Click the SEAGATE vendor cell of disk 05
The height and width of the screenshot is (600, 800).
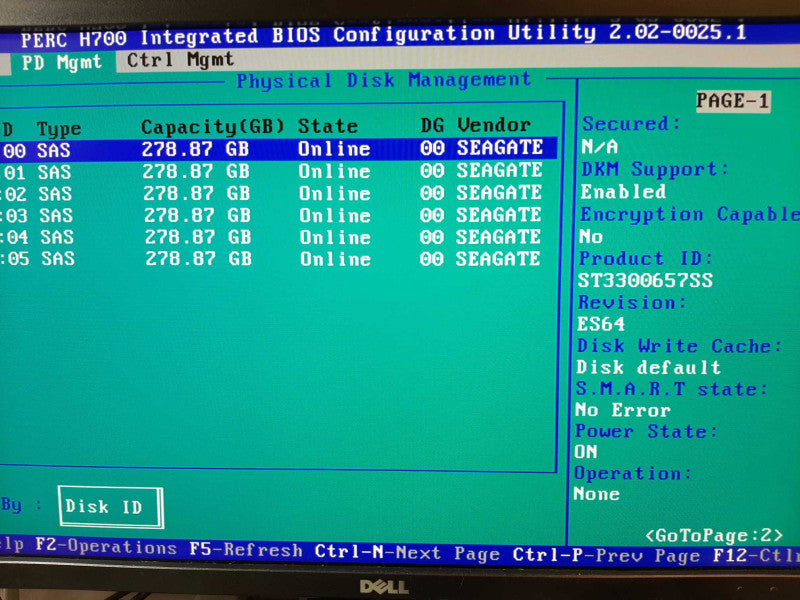[498, 259]
